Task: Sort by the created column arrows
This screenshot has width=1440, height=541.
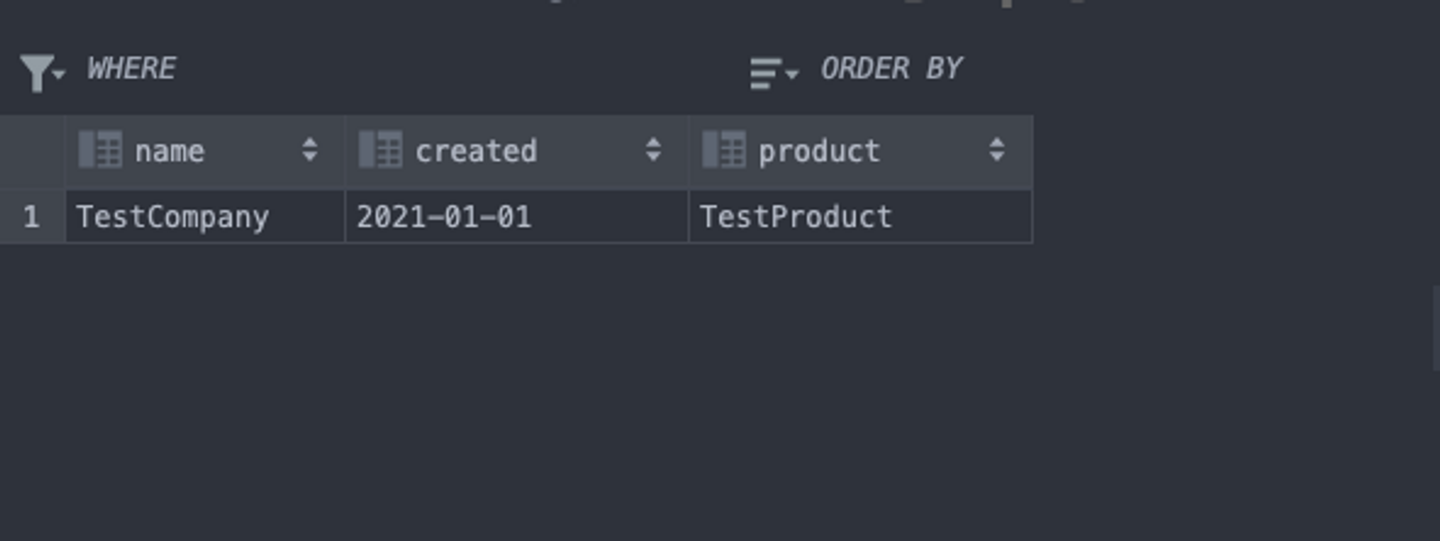Action: pyautogui.click(x=654, y=150)
